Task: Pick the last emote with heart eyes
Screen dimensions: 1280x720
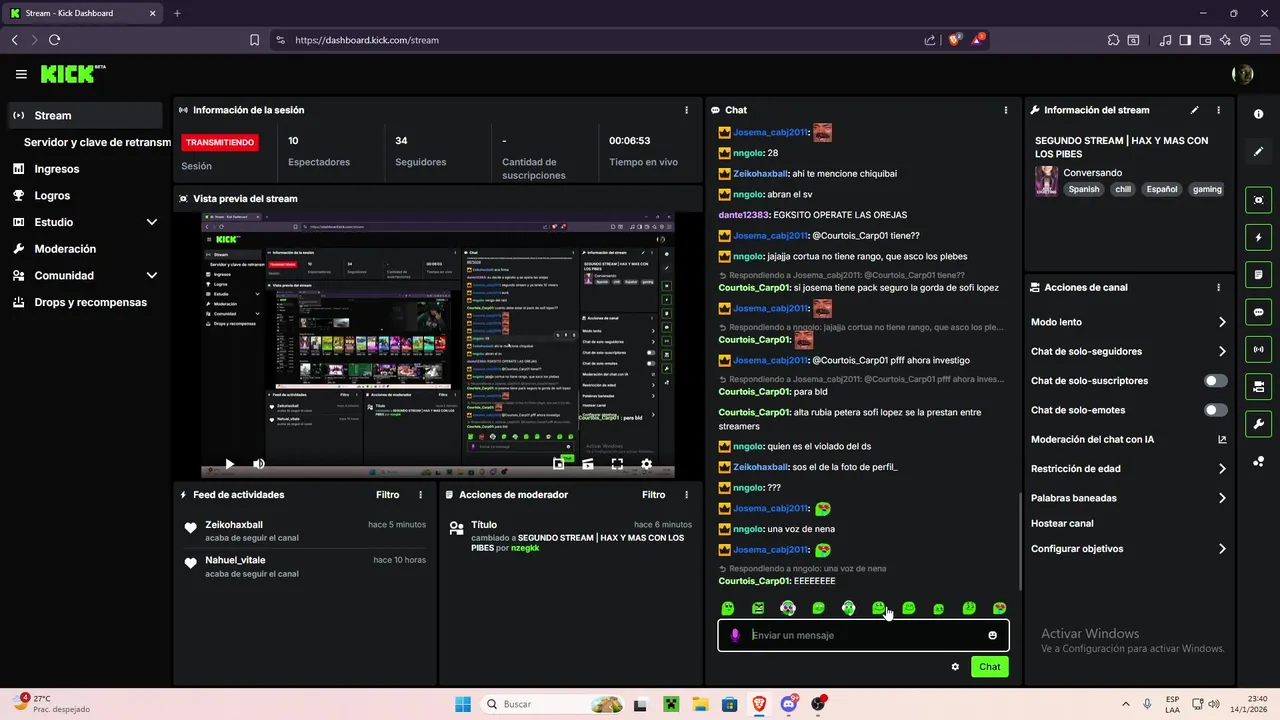Action: (999, 608)
